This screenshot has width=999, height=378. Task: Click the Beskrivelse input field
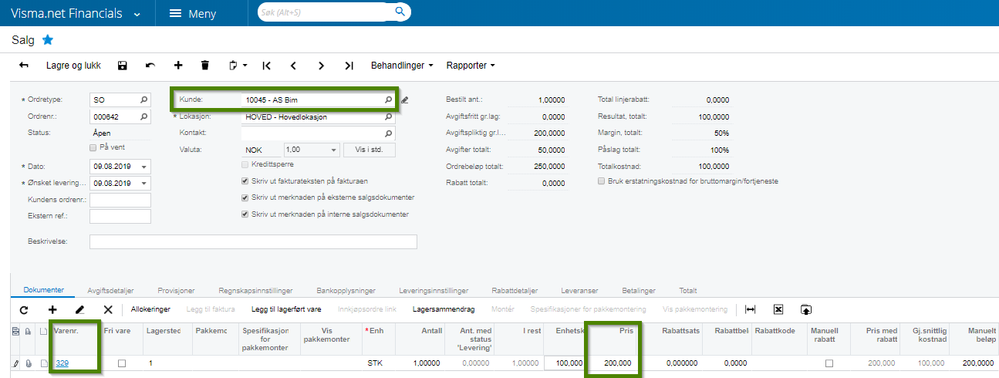coord(254,242)
